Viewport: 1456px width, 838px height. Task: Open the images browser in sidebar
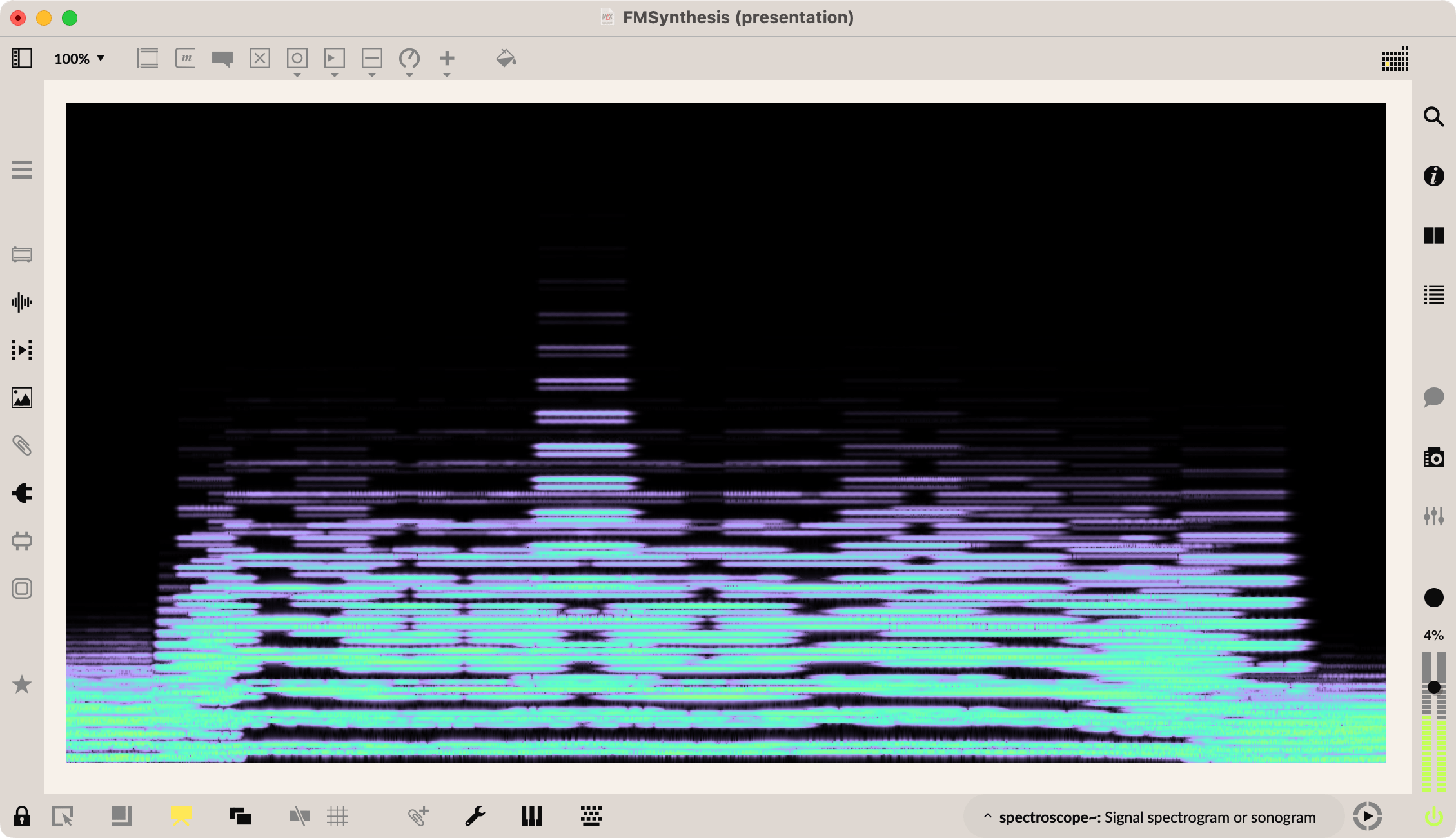pyautogui.click(x=22, y=398)
